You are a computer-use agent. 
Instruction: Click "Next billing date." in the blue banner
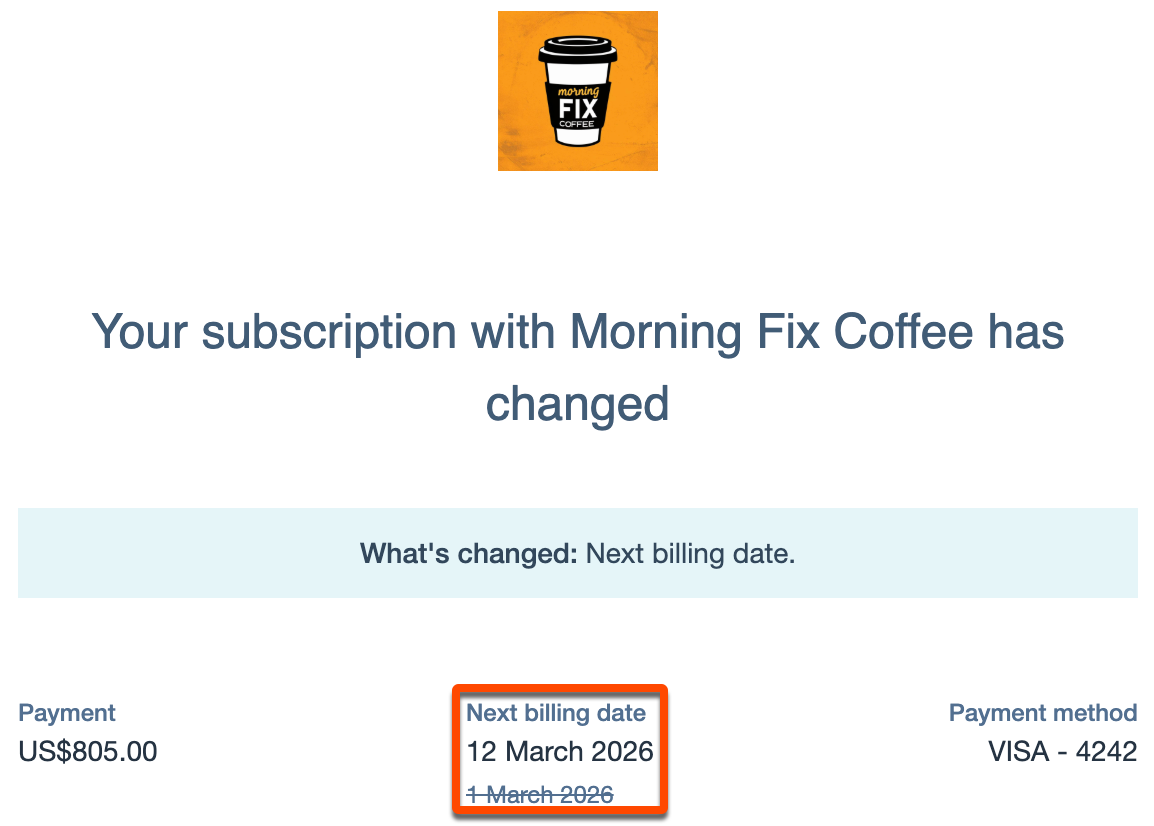[690, 553]
